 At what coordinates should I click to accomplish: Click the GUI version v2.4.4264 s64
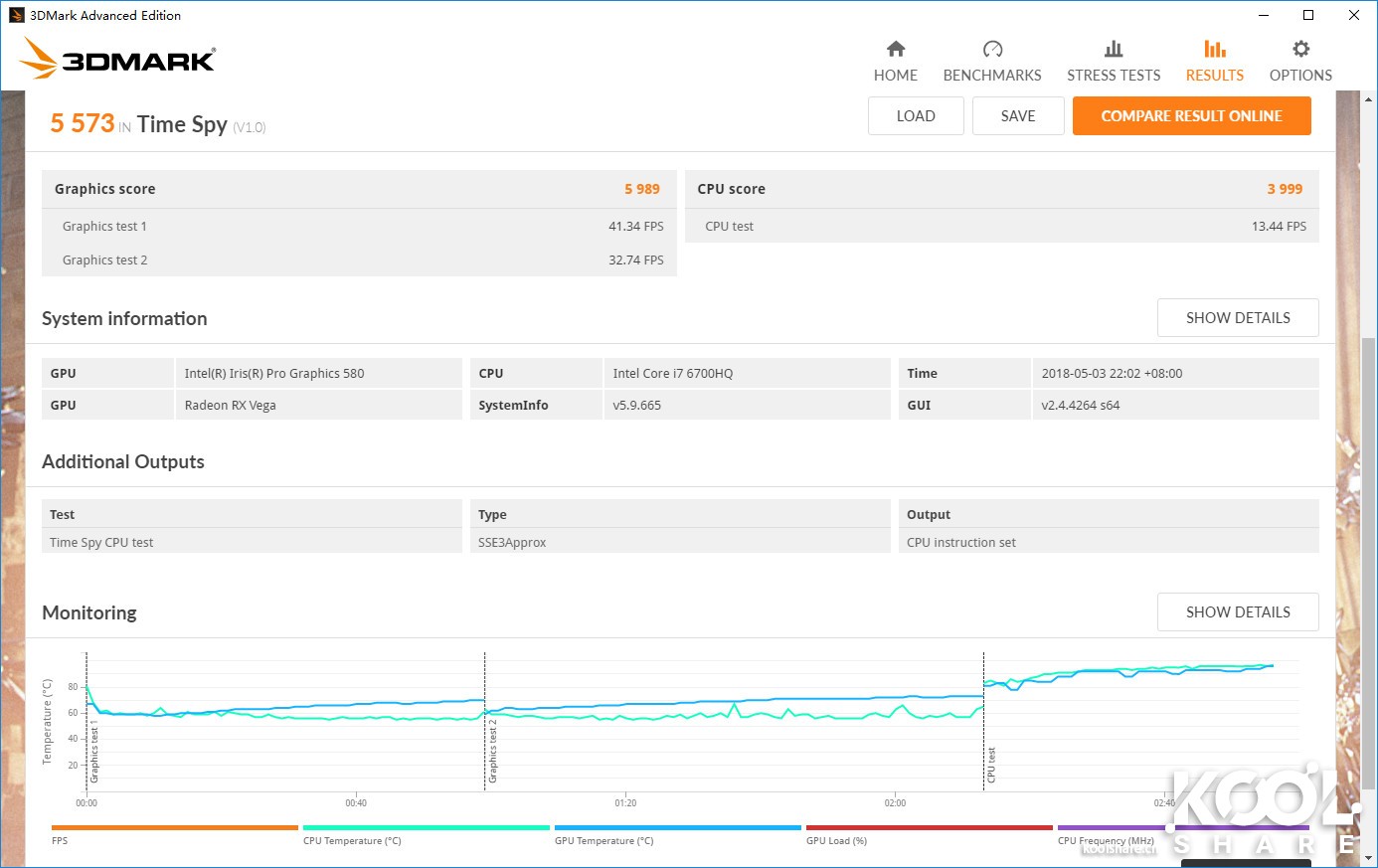click(1081, 406)
